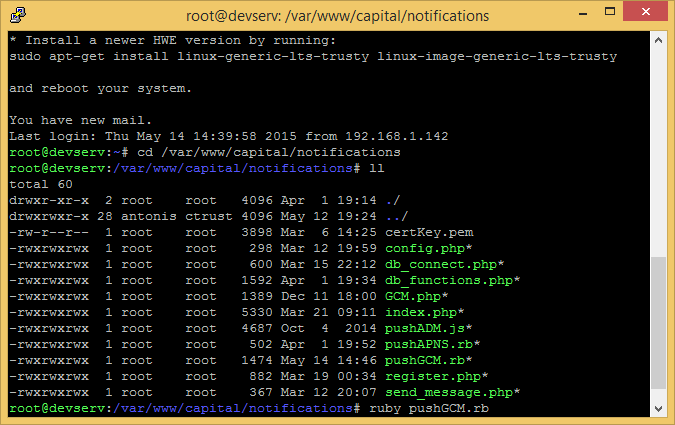Click the file name index.php
Image resolution: width=675 pixels, height=425 pixels.
click(x=421, y=312)
